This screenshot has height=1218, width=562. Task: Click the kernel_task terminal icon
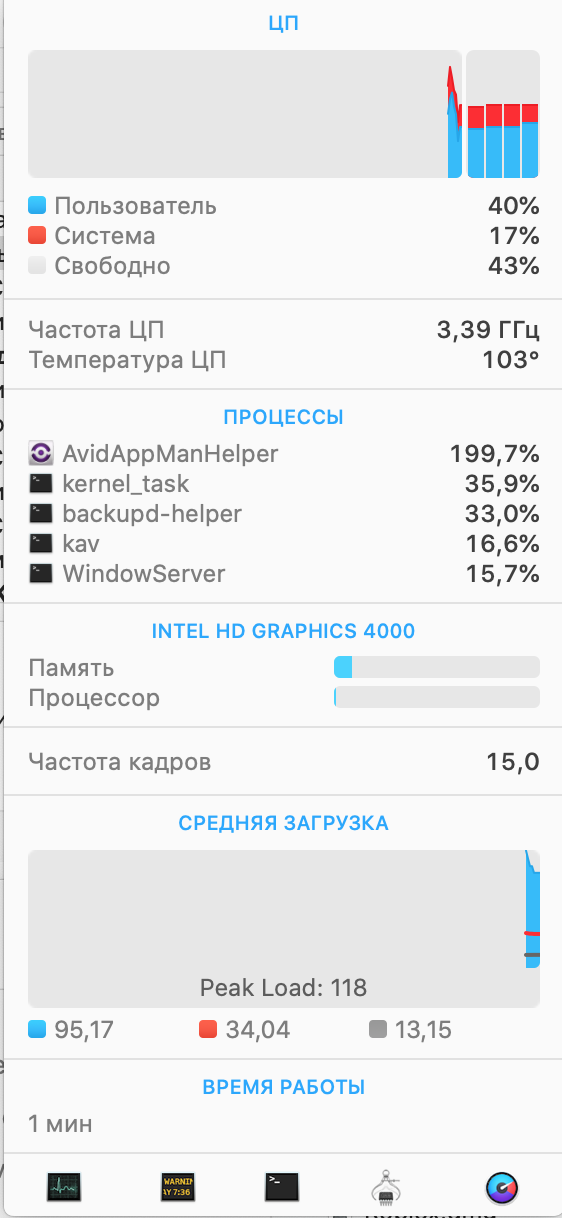point(40,484)
